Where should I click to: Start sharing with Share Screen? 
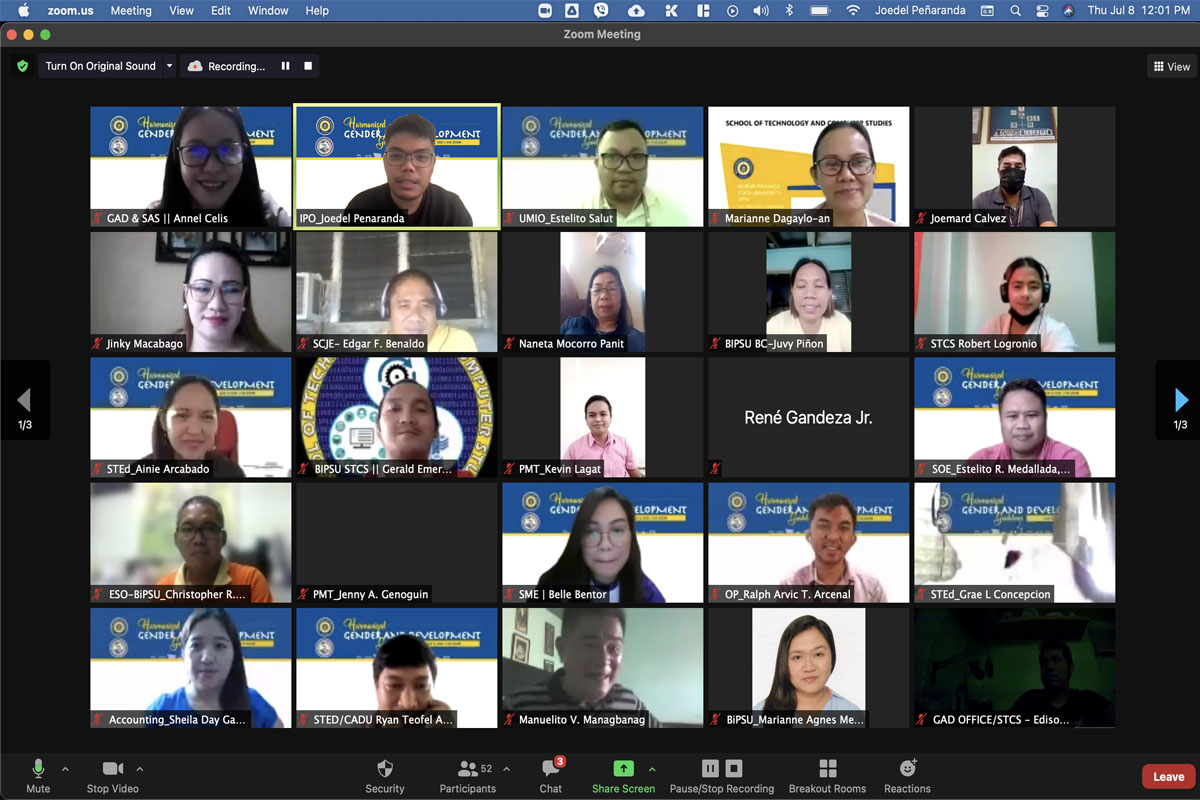pyautogui.click(x=623, y=775)
